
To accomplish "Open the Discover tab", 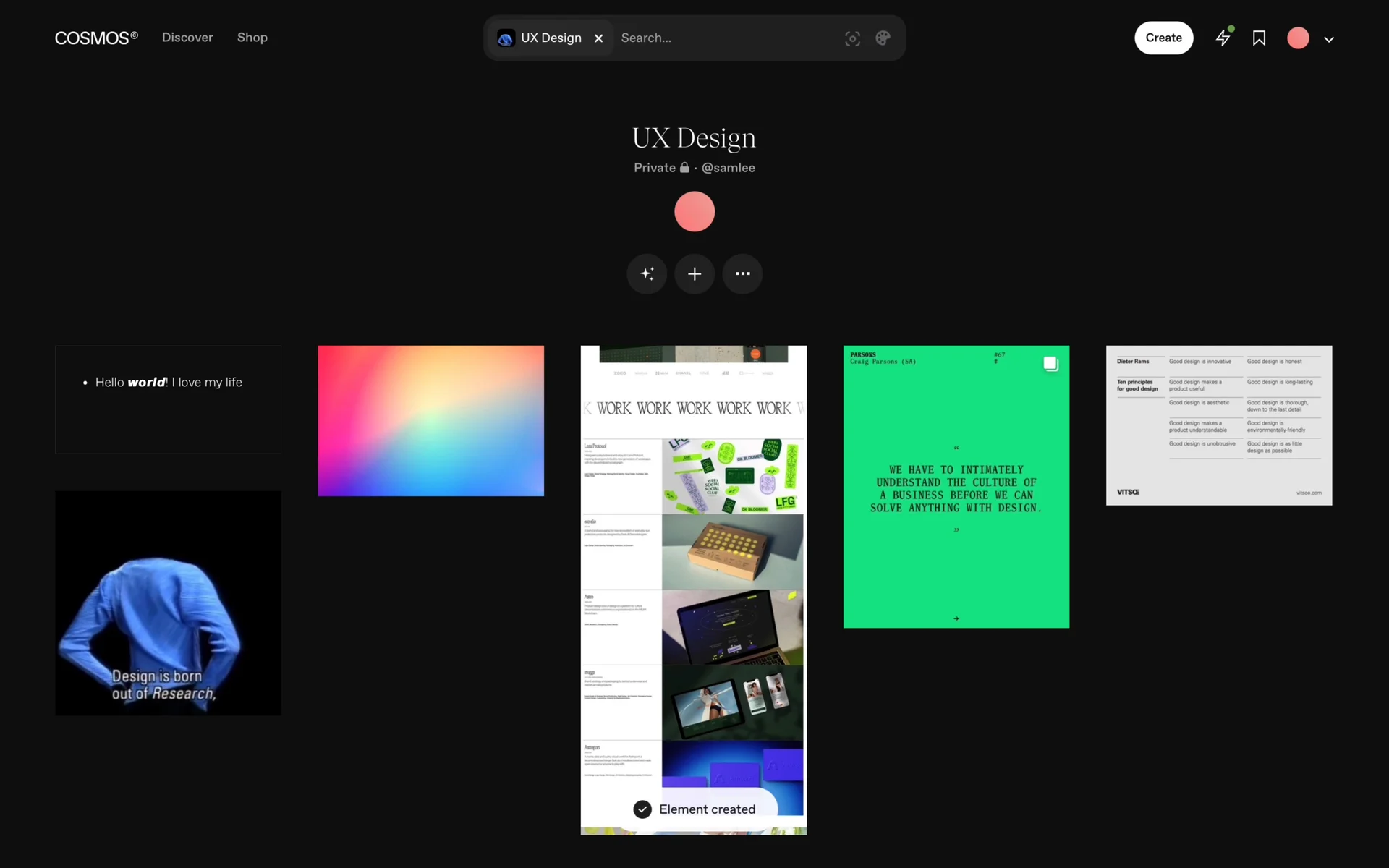I will pyautogui.click(x=187, y=38).
